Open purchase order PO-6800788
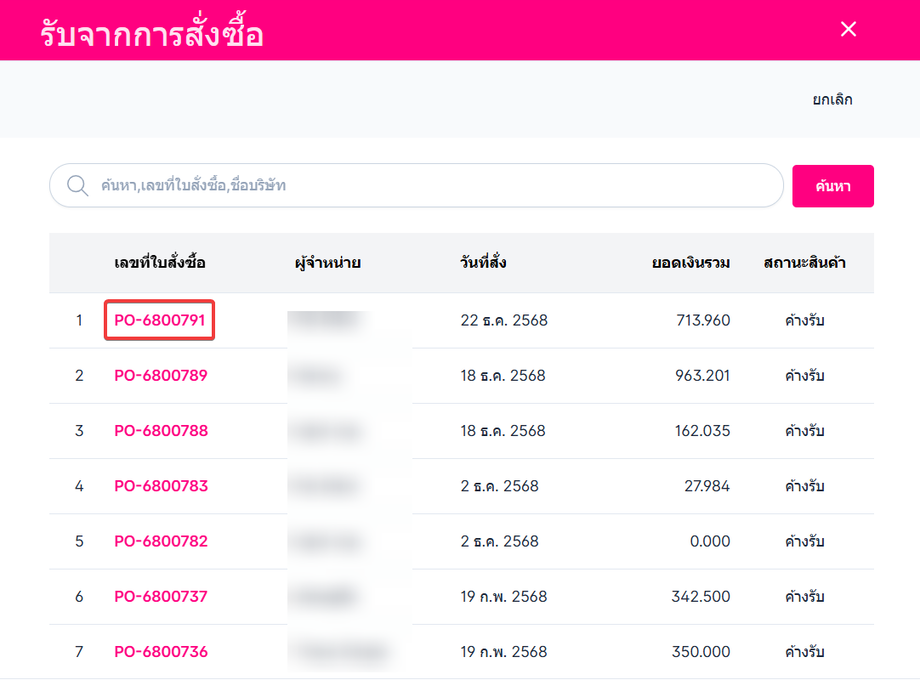This screenshot has width=920, height=680. [161, 431]
